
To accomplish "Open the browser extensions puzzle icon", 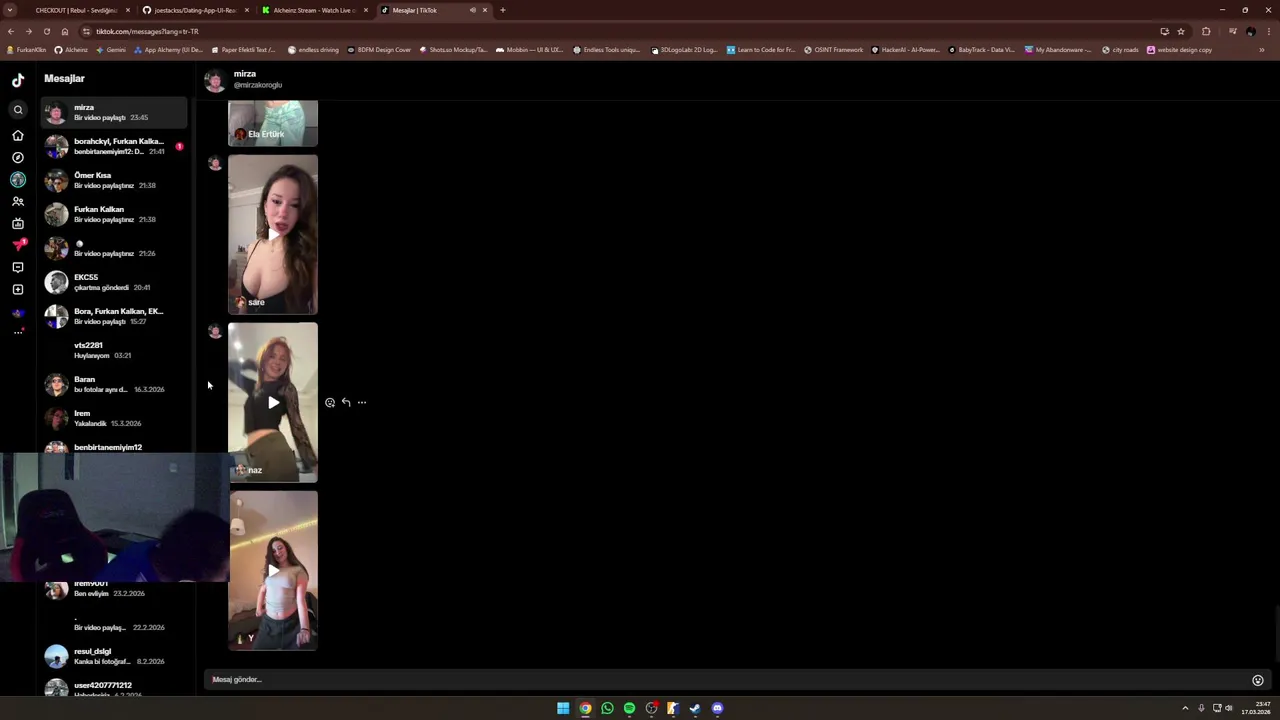I will [x=1206, y=31].
